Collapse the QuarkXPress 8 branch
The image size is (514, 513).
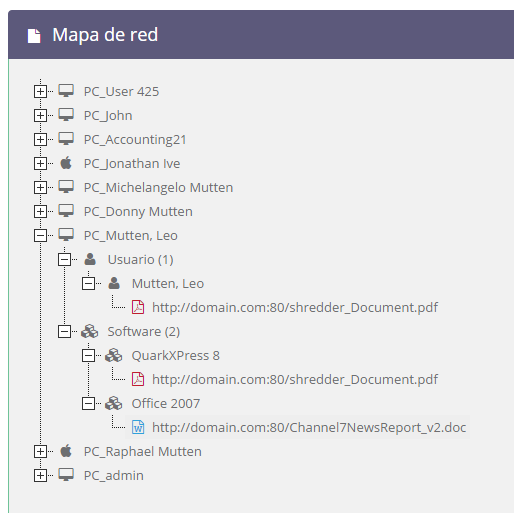coord(88,355)
